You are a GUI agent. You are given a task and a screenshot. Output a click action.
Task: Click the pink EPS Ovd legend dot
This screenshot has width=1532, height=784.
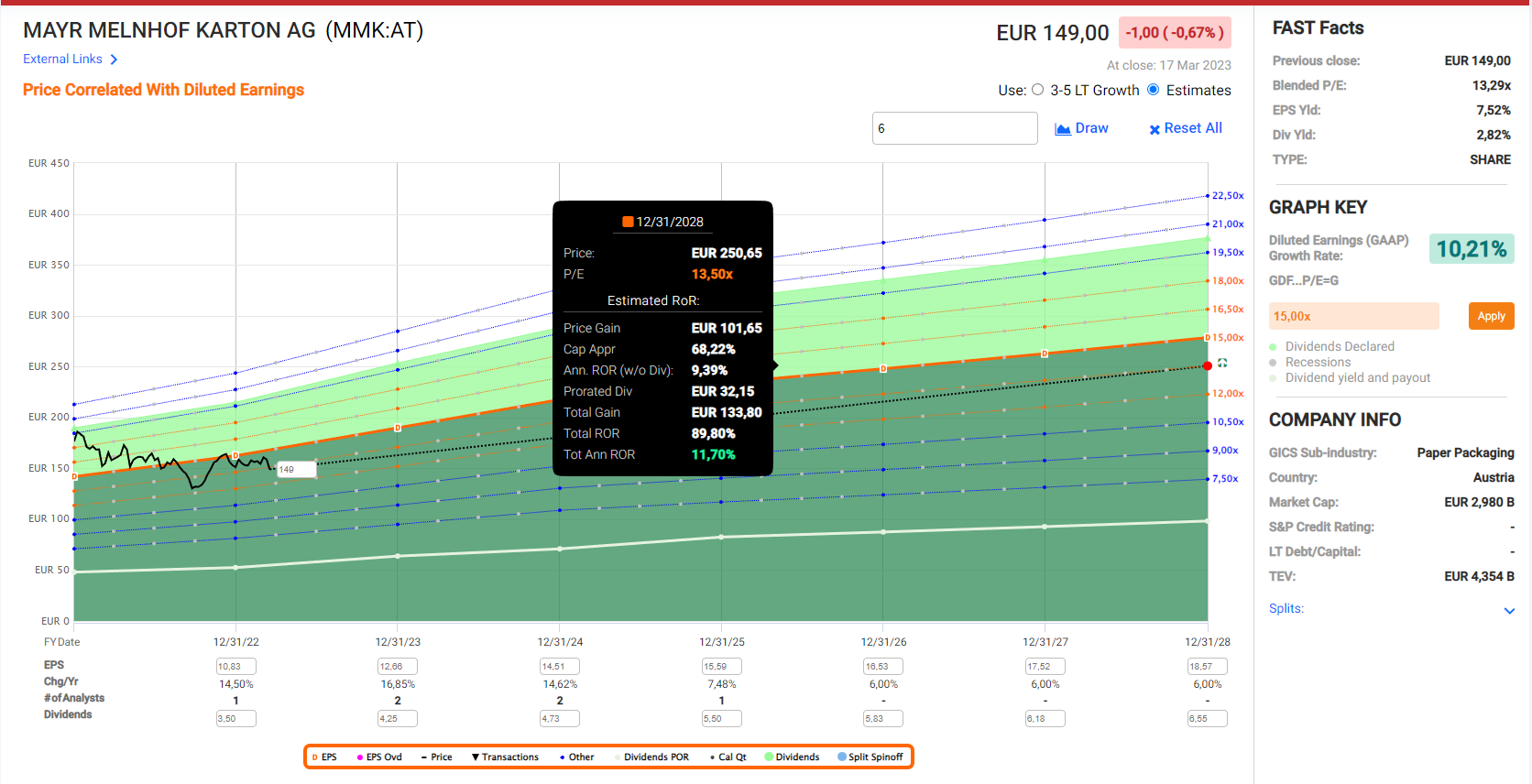click(360, 757)
